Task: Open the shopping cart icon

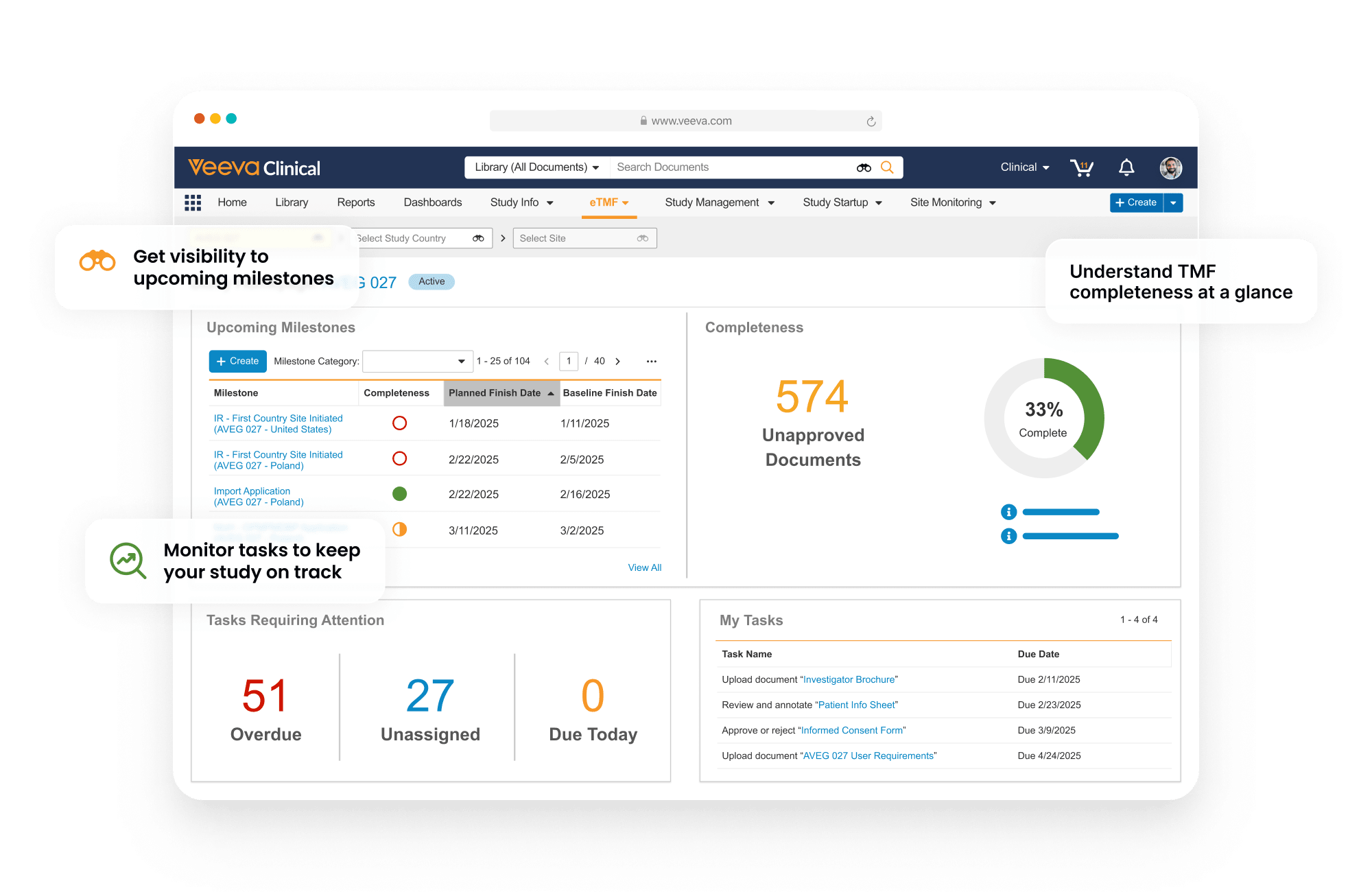Action: (1082, 167)
